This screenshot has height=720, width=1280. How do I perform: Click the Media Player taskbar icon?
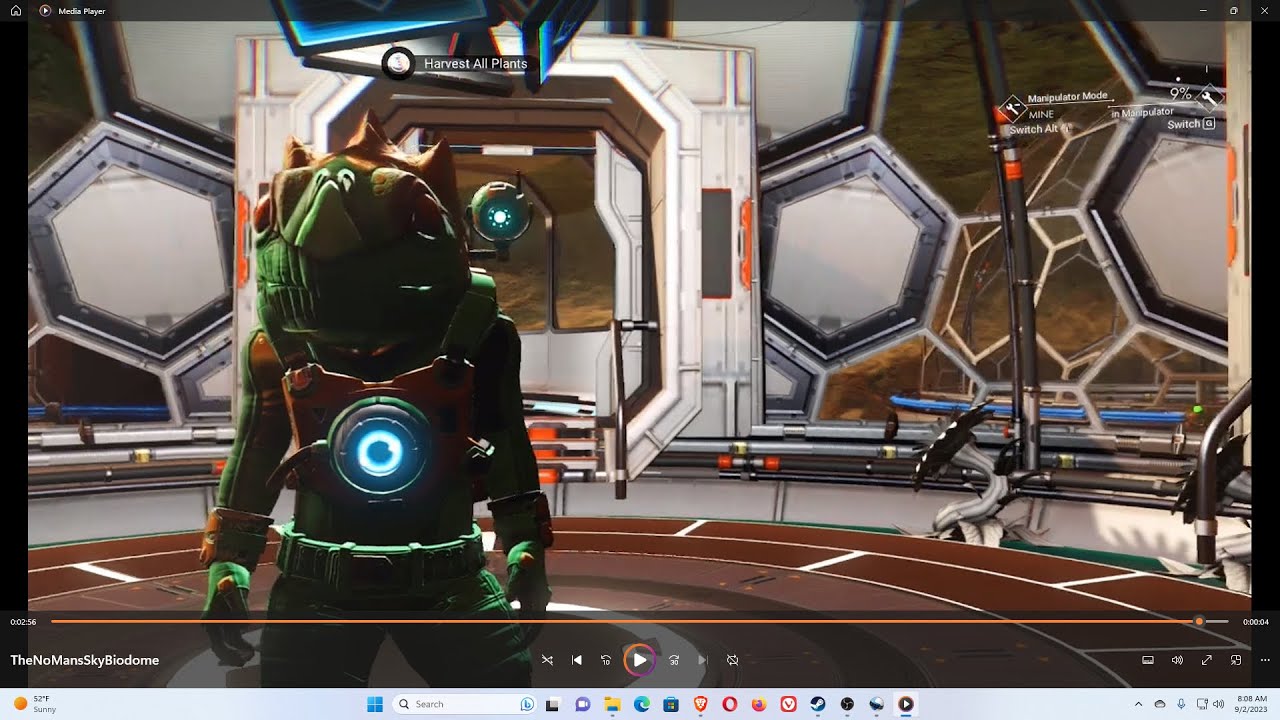(x=906, y=704)
